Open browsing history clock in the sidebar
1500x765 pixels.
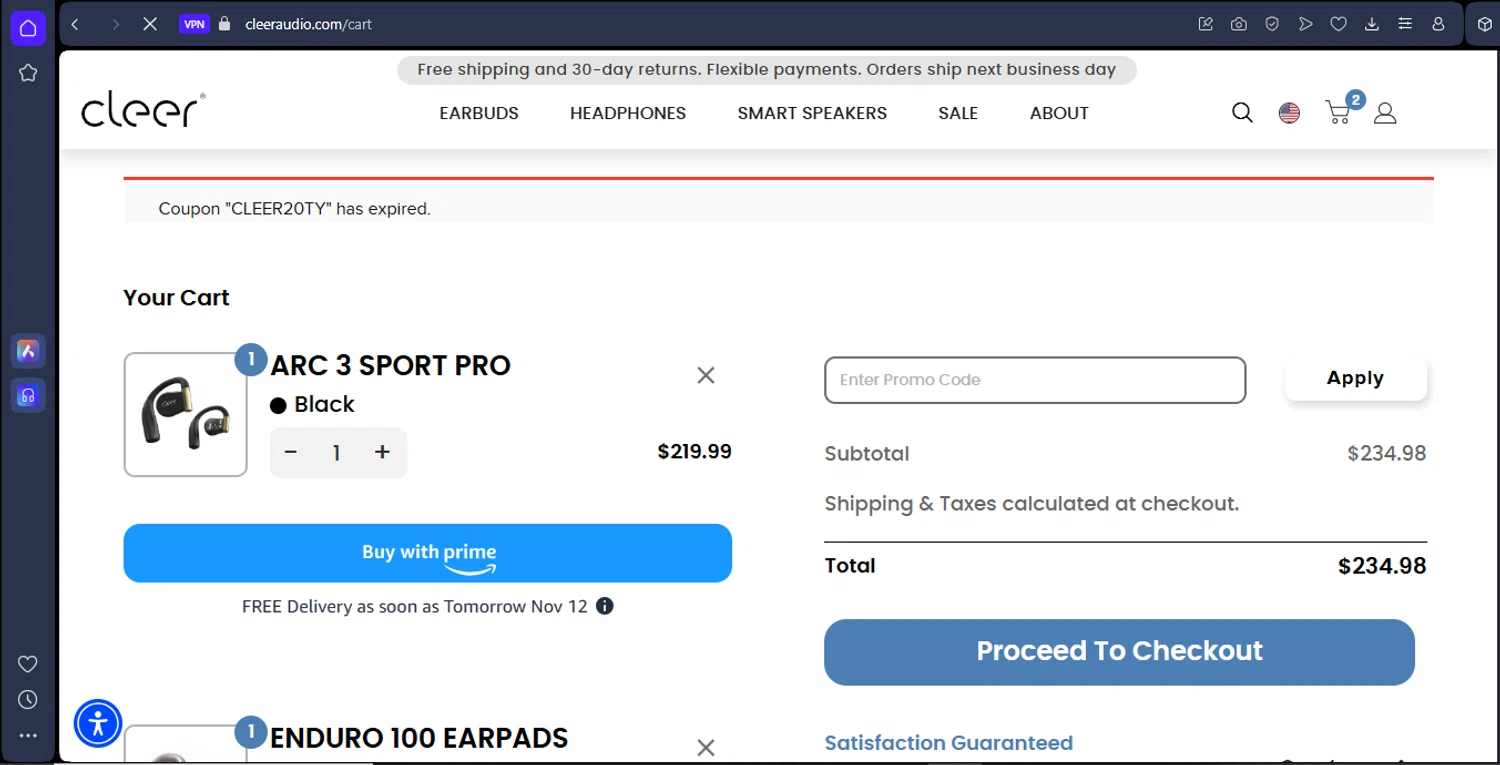coord(28,699)
